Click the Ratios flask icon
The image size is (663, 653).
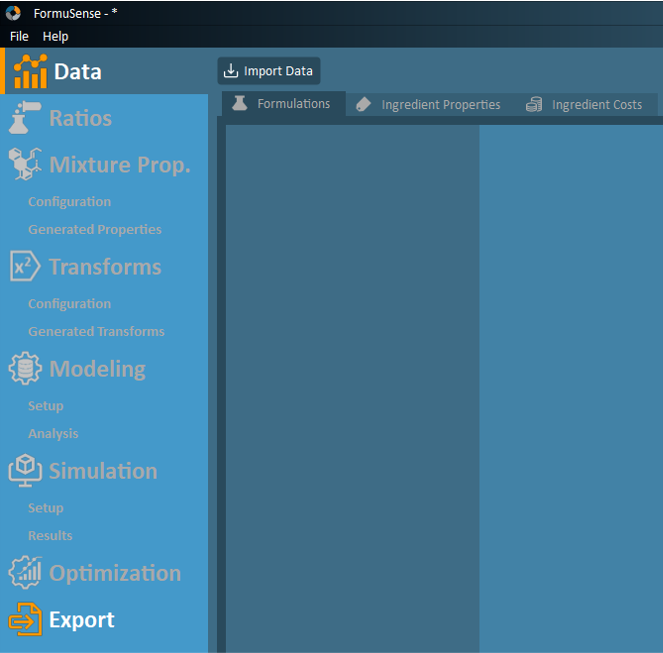coord(25,118)
